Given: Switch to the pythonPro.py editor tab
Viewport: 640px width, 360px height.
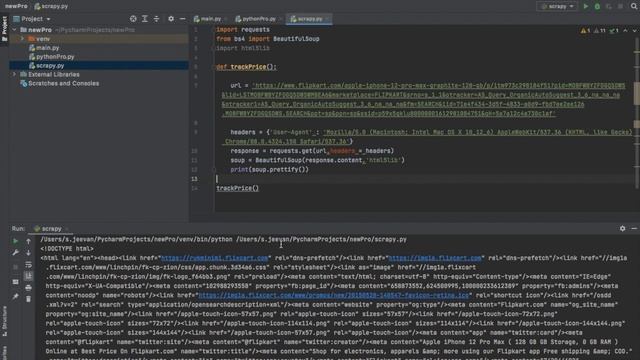Looking at the screenshot, I should [x=256, y=19].
